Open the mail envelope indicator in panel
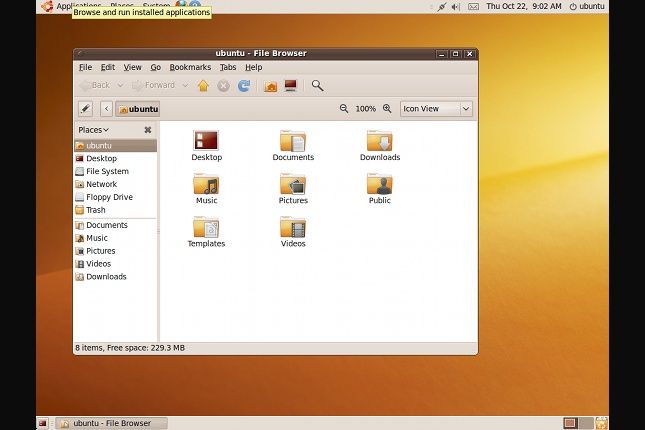The width and height of the screenshot is (645, 430). tap(473, 7)
